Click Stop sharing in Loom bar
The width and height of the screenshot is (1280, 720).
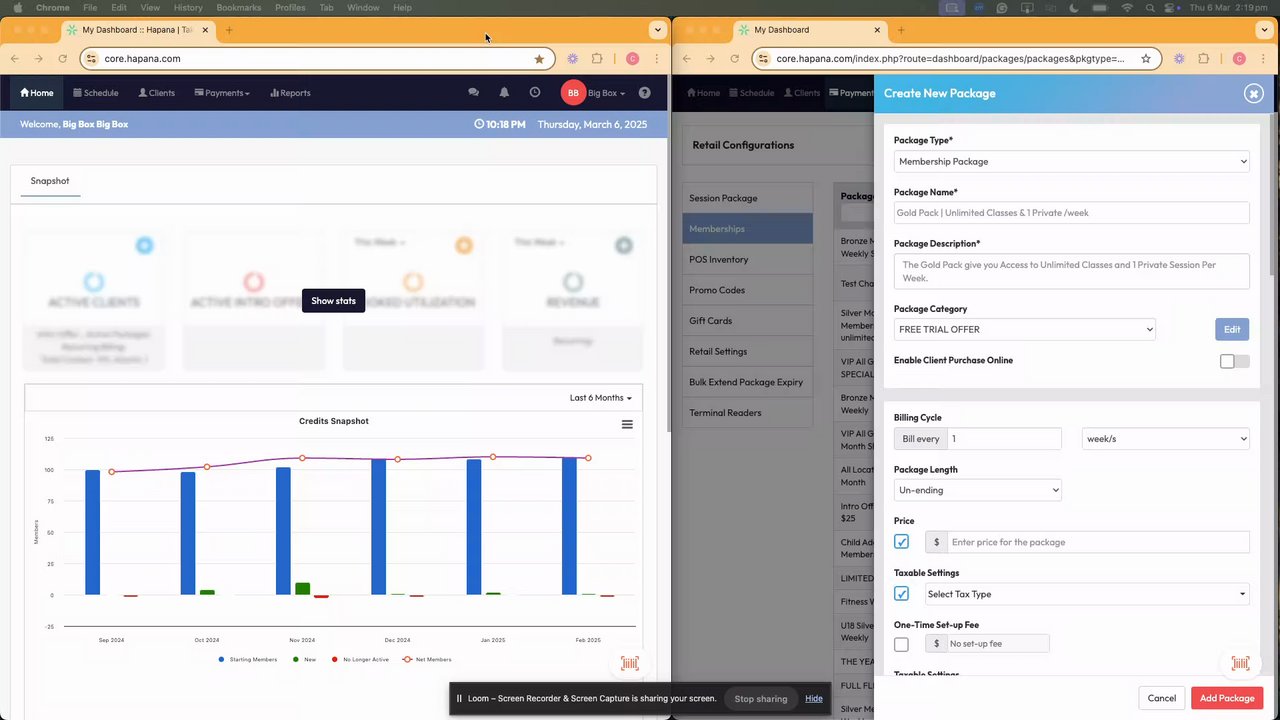(x=761, y=698)
